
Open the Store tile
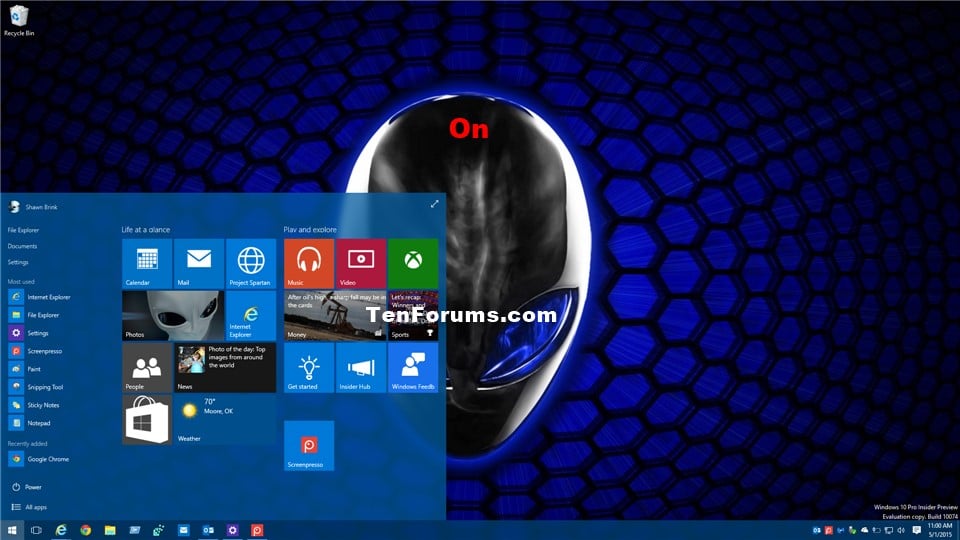(x=147, y=419)
